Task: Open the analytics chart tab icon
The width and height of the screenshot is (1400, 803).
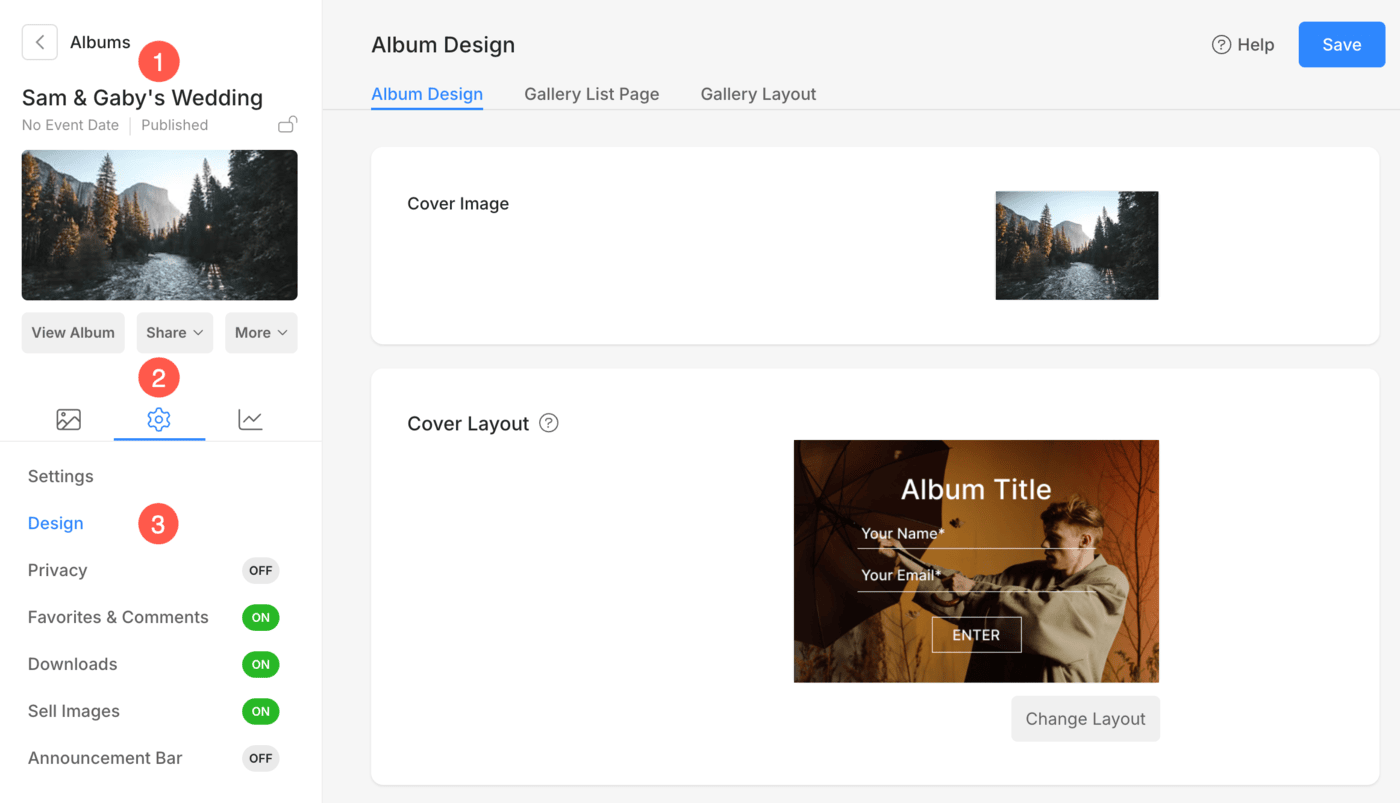Action: point(250,420)
